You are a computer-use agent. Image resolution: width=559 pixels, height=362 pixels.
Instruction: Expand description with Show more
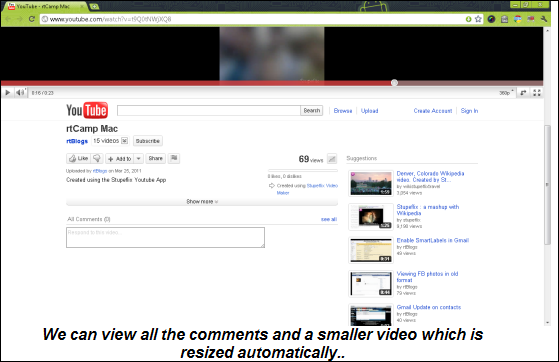pos(202,202)
